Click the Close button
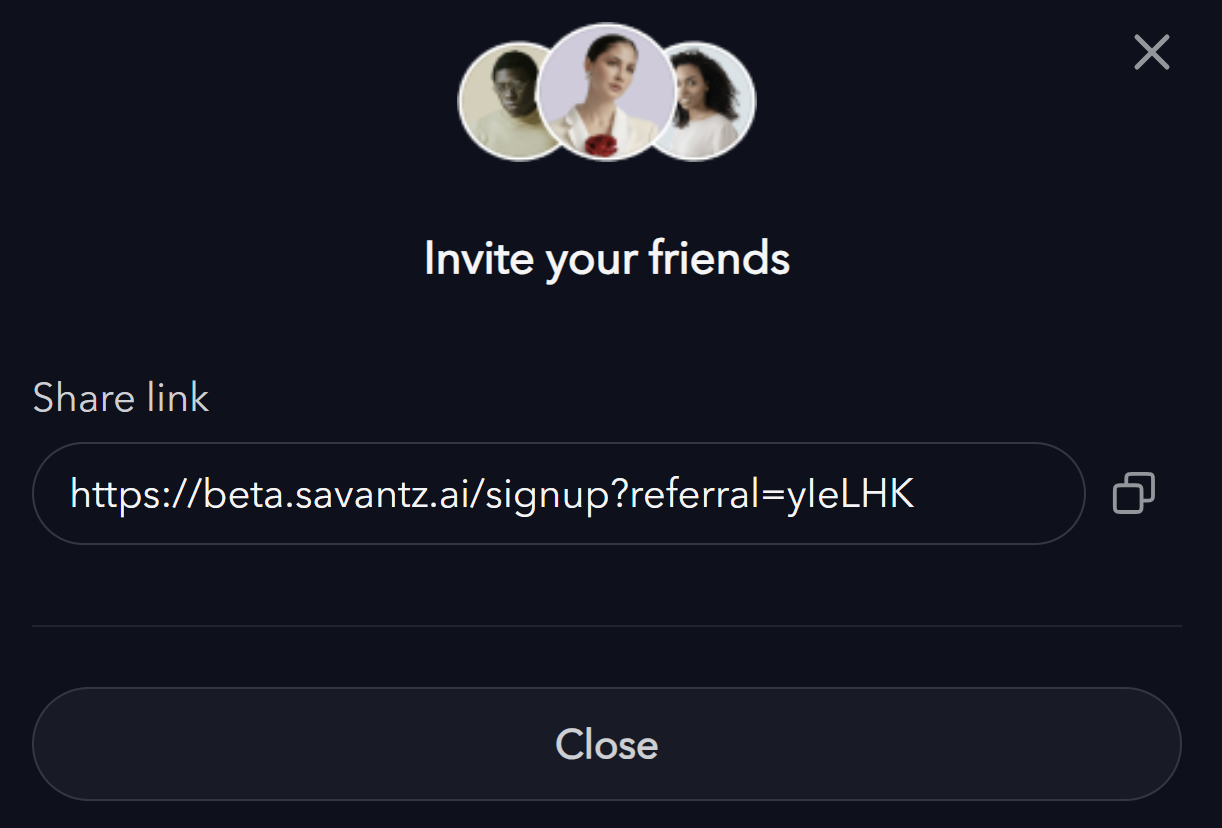Image resolution: width=1222 pixels, height=828 pixels. (607, 744)
